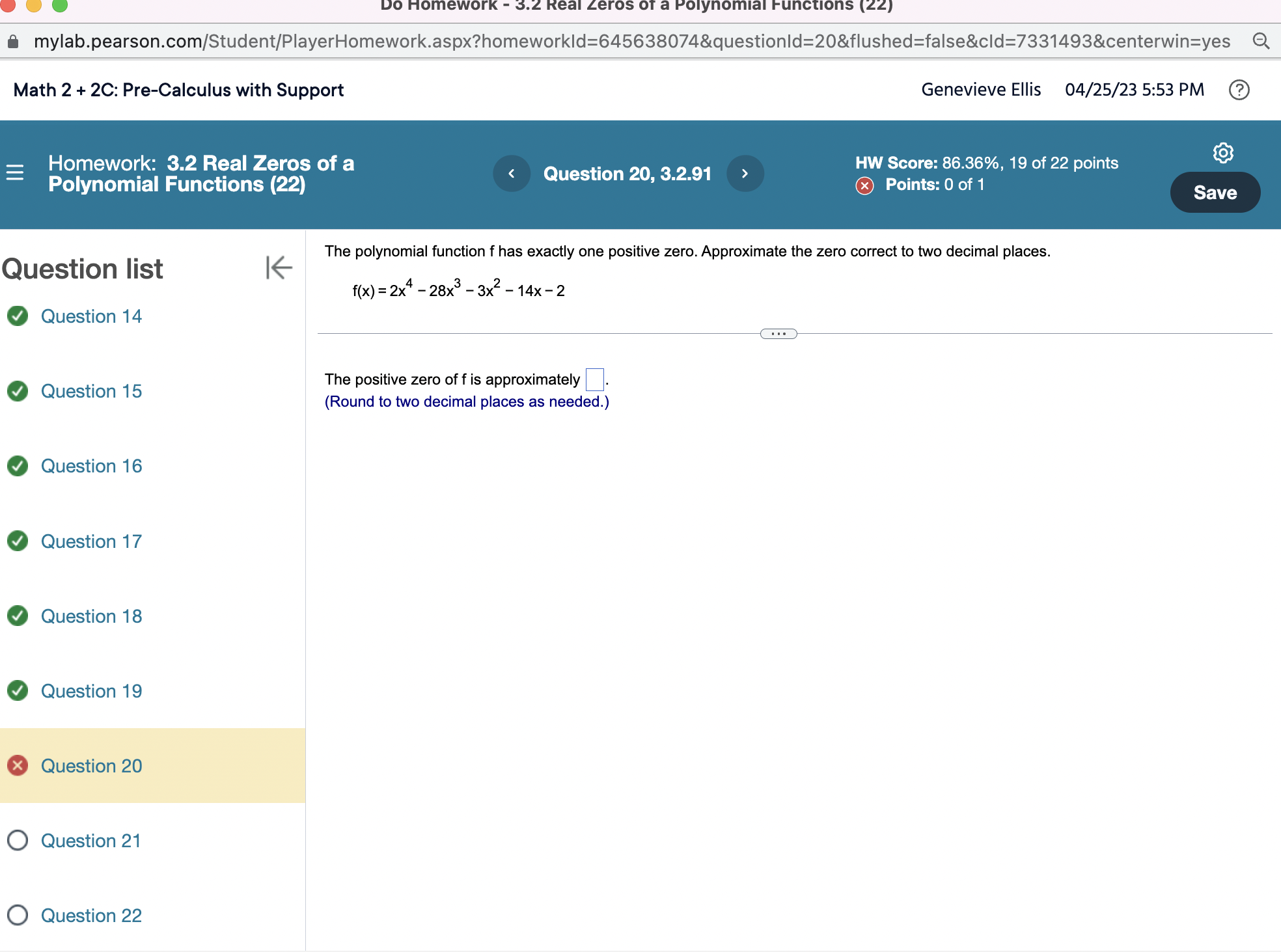Screen dimensions: 1281x952
Task: Click the red X beside Question 20
Action: 18,766
